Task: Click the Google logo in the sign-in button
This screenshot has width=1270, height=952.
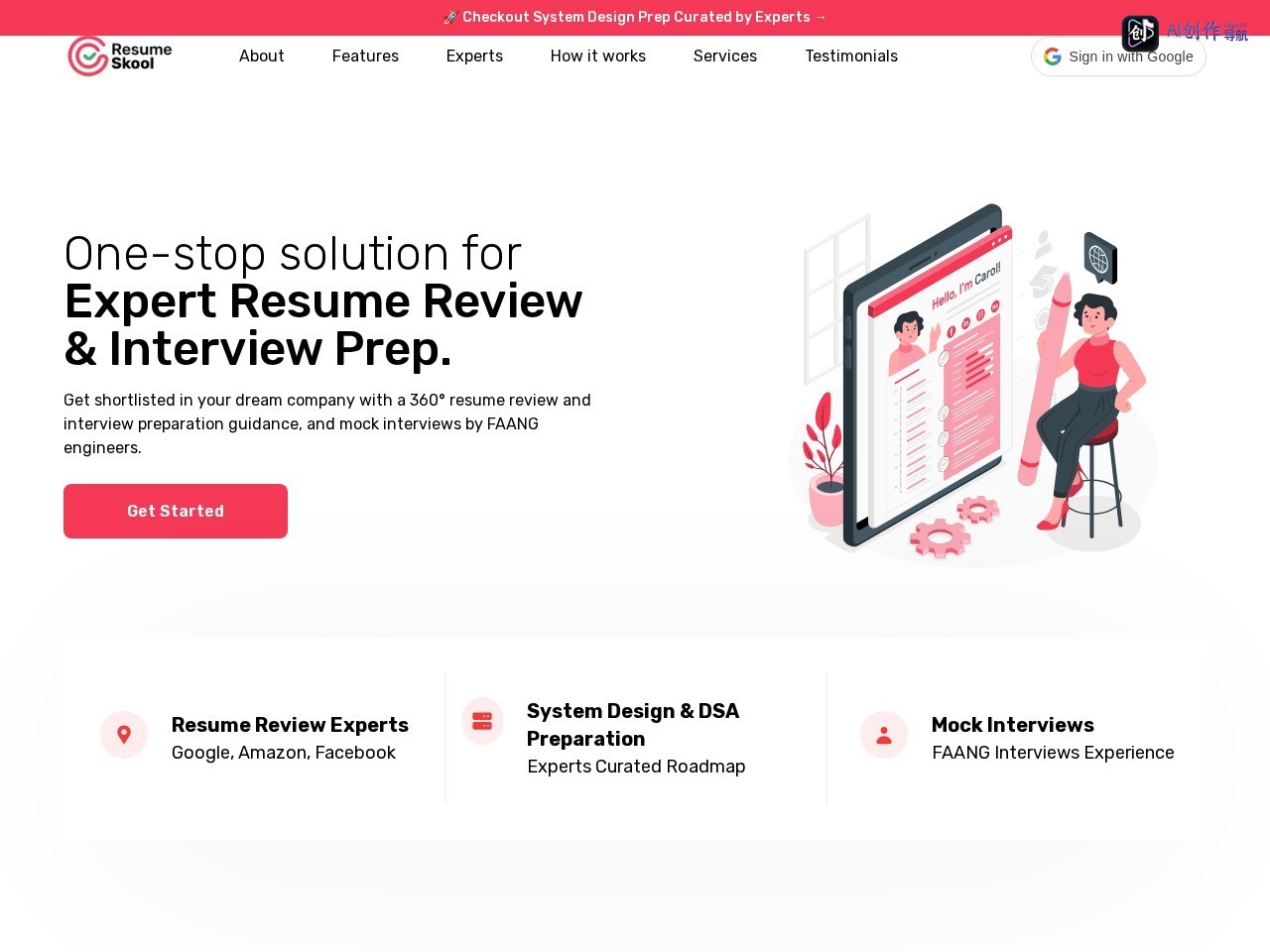Action: [x=1053, y=57]
